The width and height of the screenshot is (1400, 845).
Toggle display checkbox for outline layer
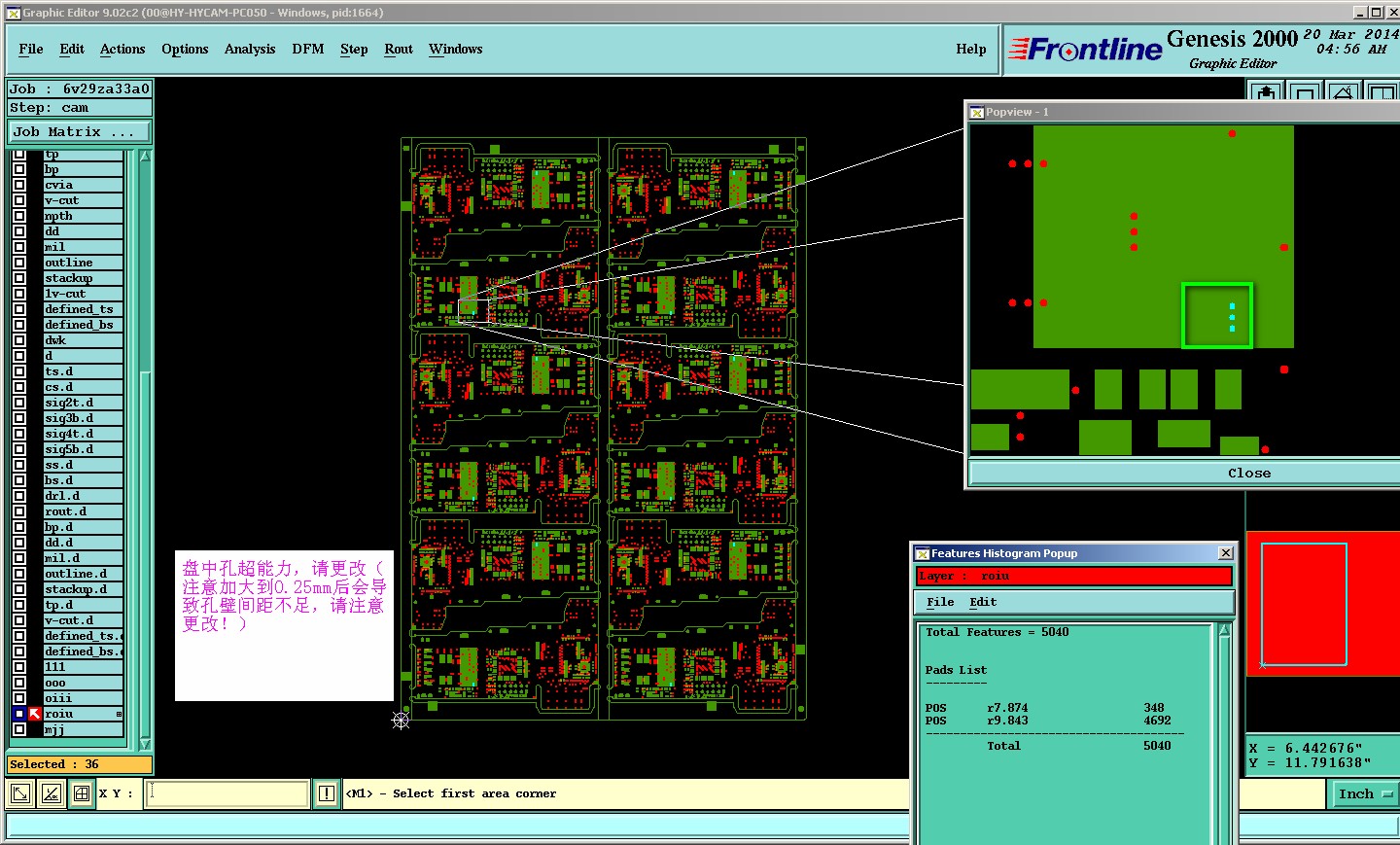(19, 263)
